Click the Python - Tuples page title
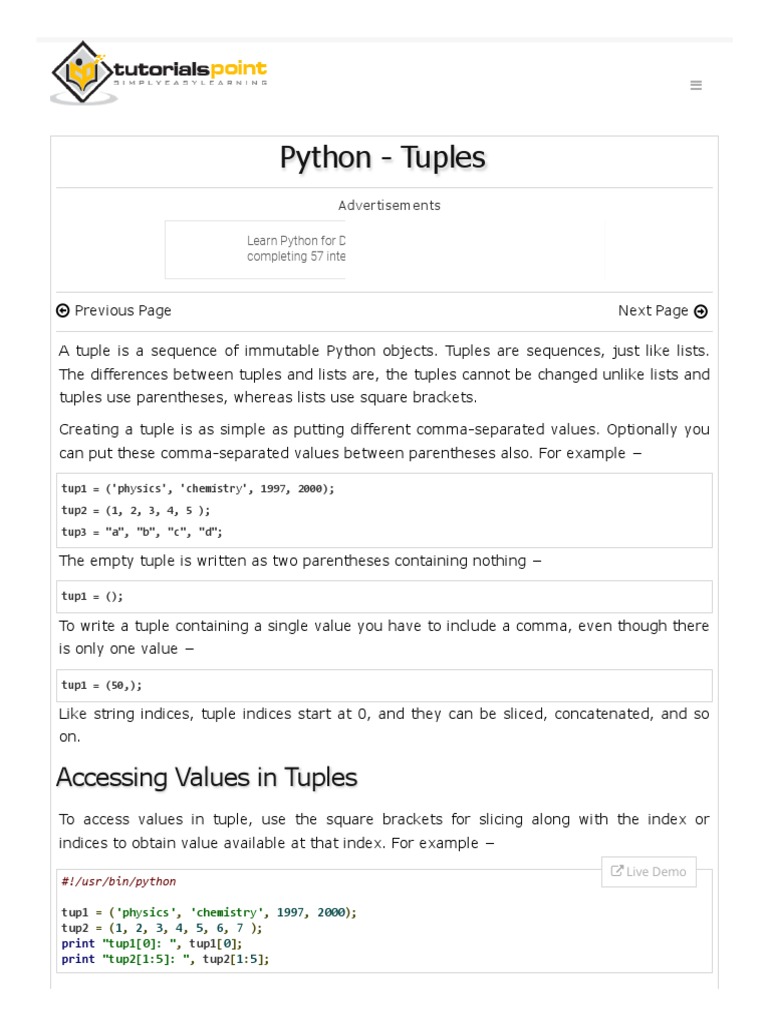The width and height of the screenshot is (768, 1024). [x=383, y=158]
